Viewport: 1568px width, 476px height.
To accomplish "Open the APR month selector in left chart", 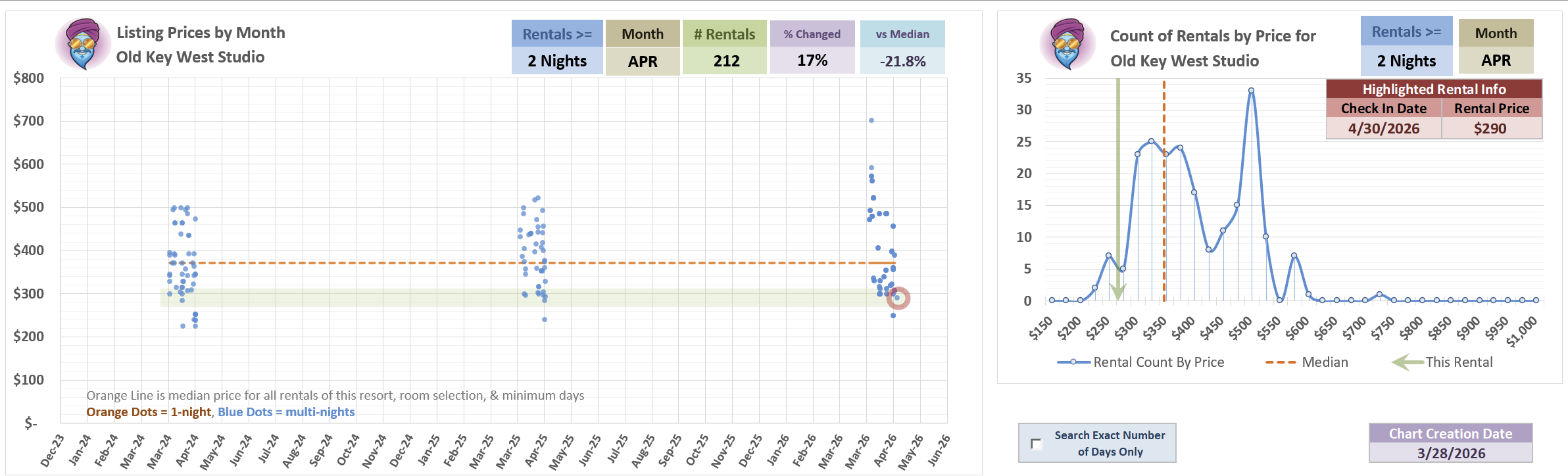I will (x=642, y=61).
